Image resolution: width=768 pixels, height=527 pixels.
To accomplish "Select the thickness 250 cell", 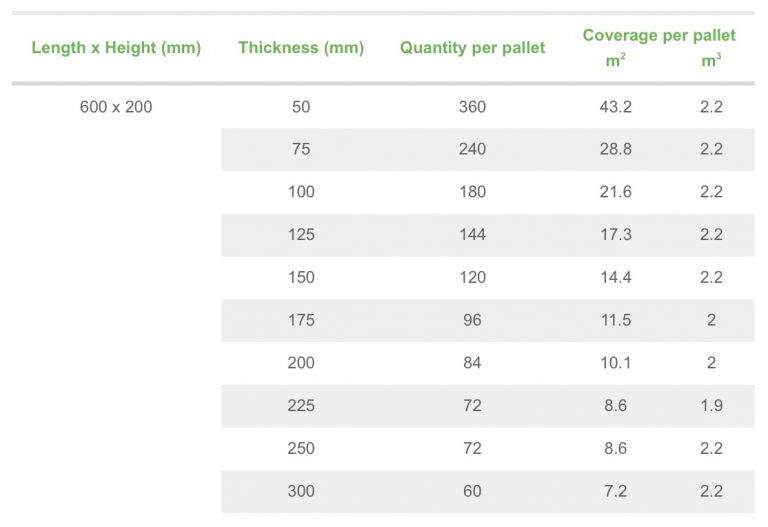I will click(x=301, y=448).
